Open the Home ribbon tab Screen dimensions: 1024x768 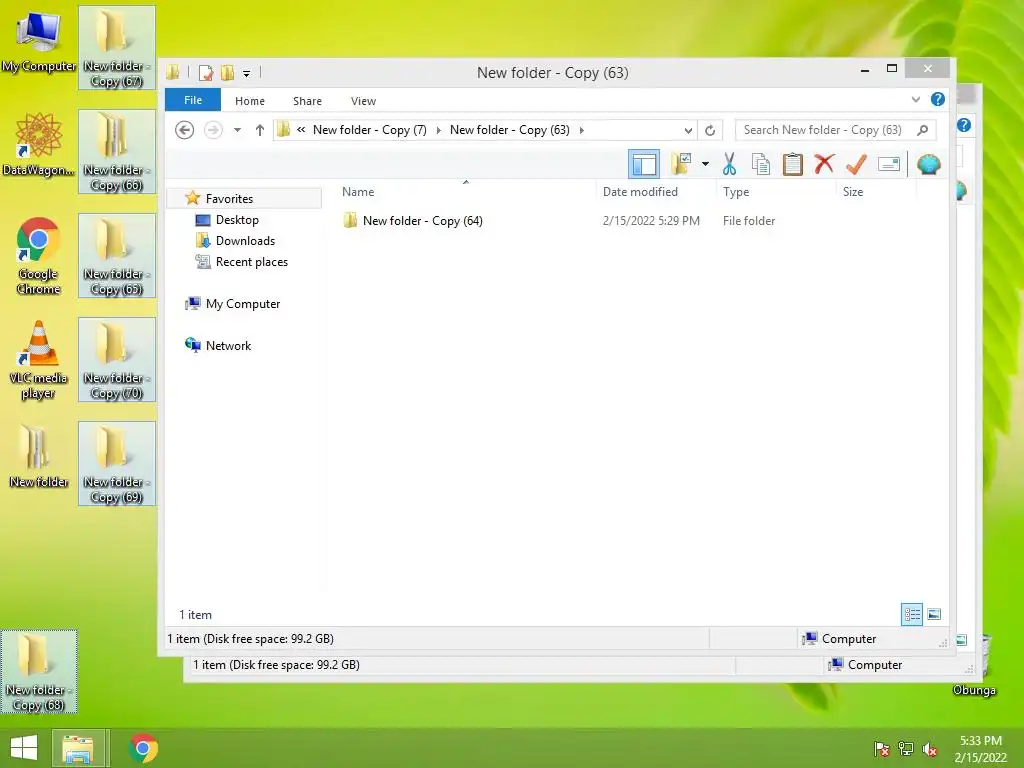click(249, 101)
